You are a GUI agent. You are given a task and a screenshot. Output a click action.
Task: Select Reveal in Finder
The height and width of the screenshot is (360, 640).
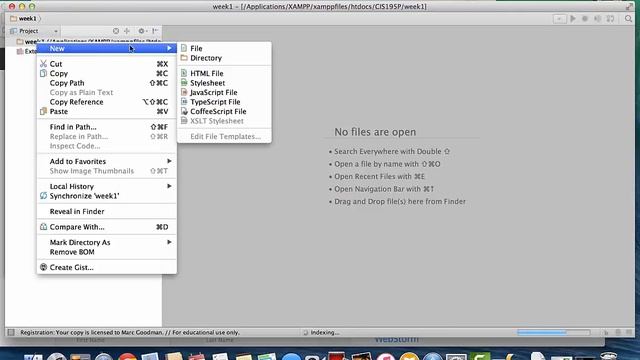point(107,211)
